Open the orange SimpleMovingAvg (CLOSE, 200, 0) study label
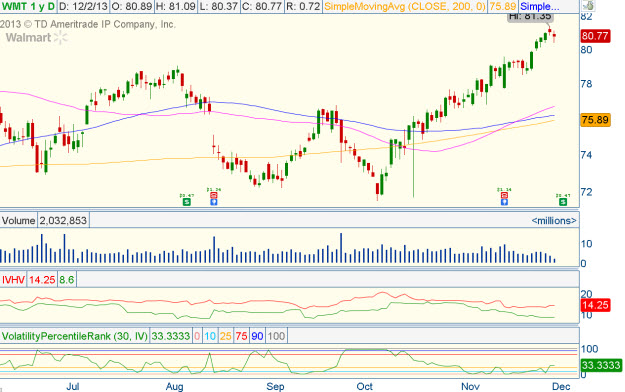 [x=405, y=6]
